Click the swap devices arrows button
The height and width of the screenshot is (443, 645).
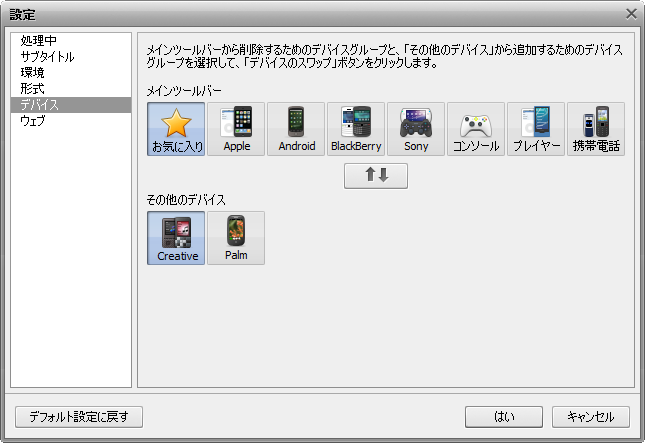point(376,176)
